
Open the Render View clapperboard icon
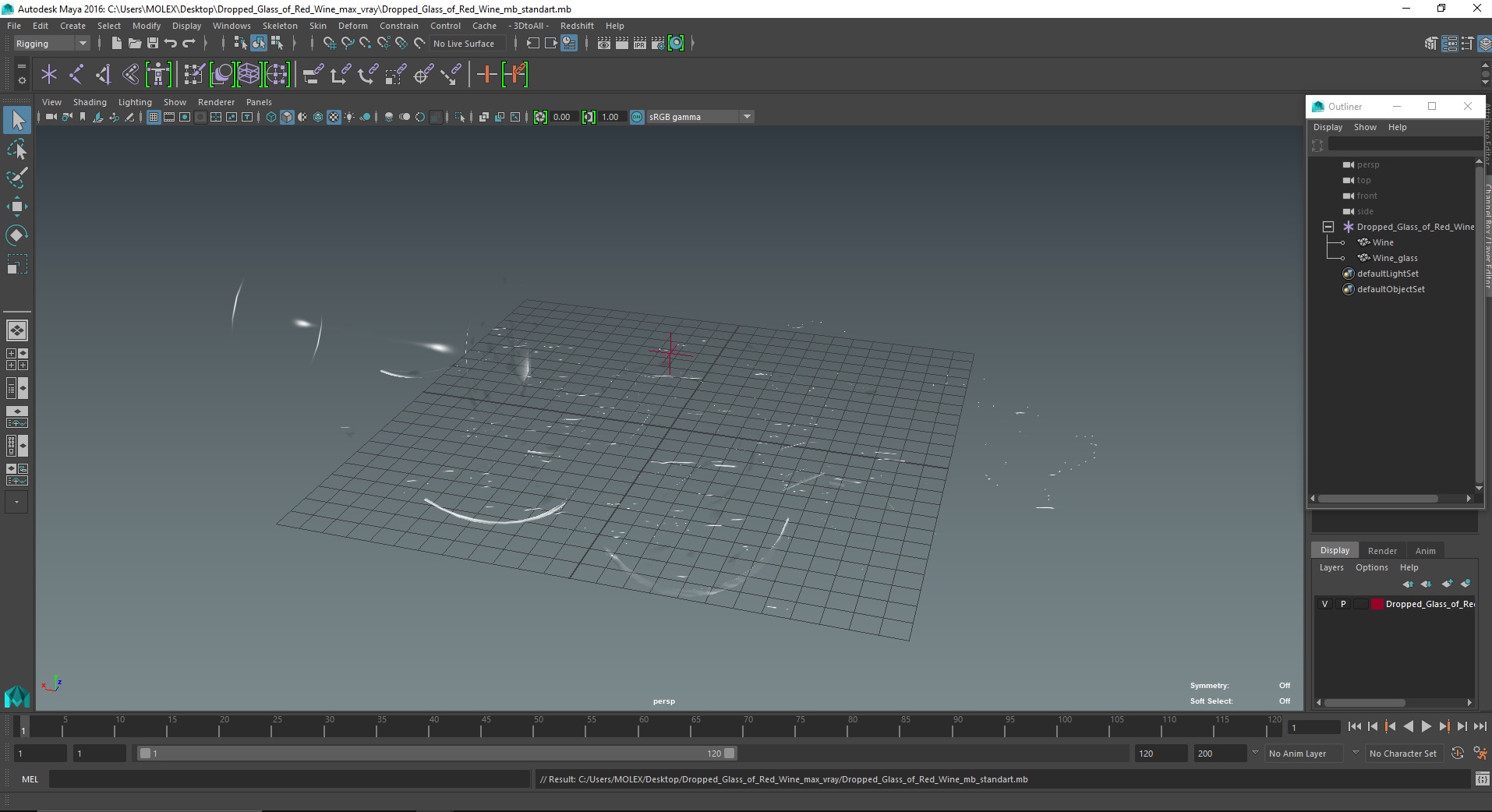pos(604,44)
